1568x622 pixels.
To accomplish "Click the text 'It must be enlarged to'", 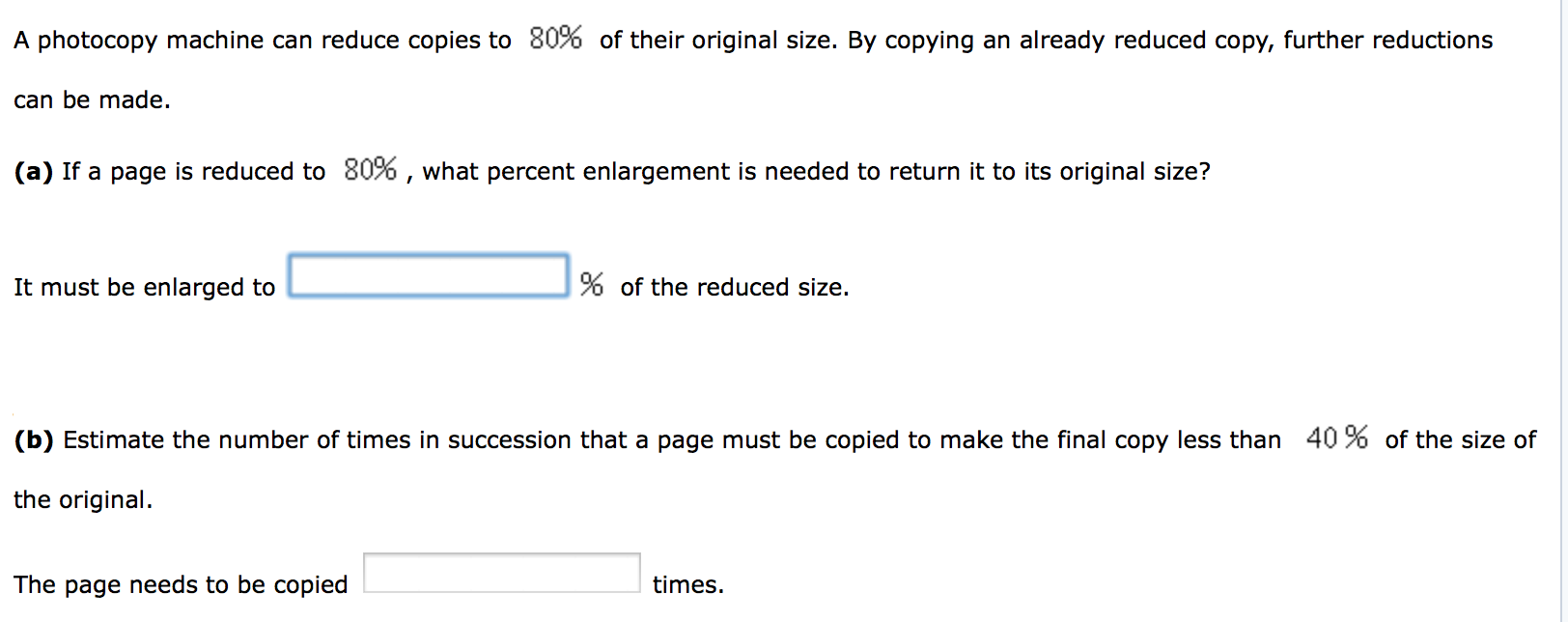I will (145, 287).
